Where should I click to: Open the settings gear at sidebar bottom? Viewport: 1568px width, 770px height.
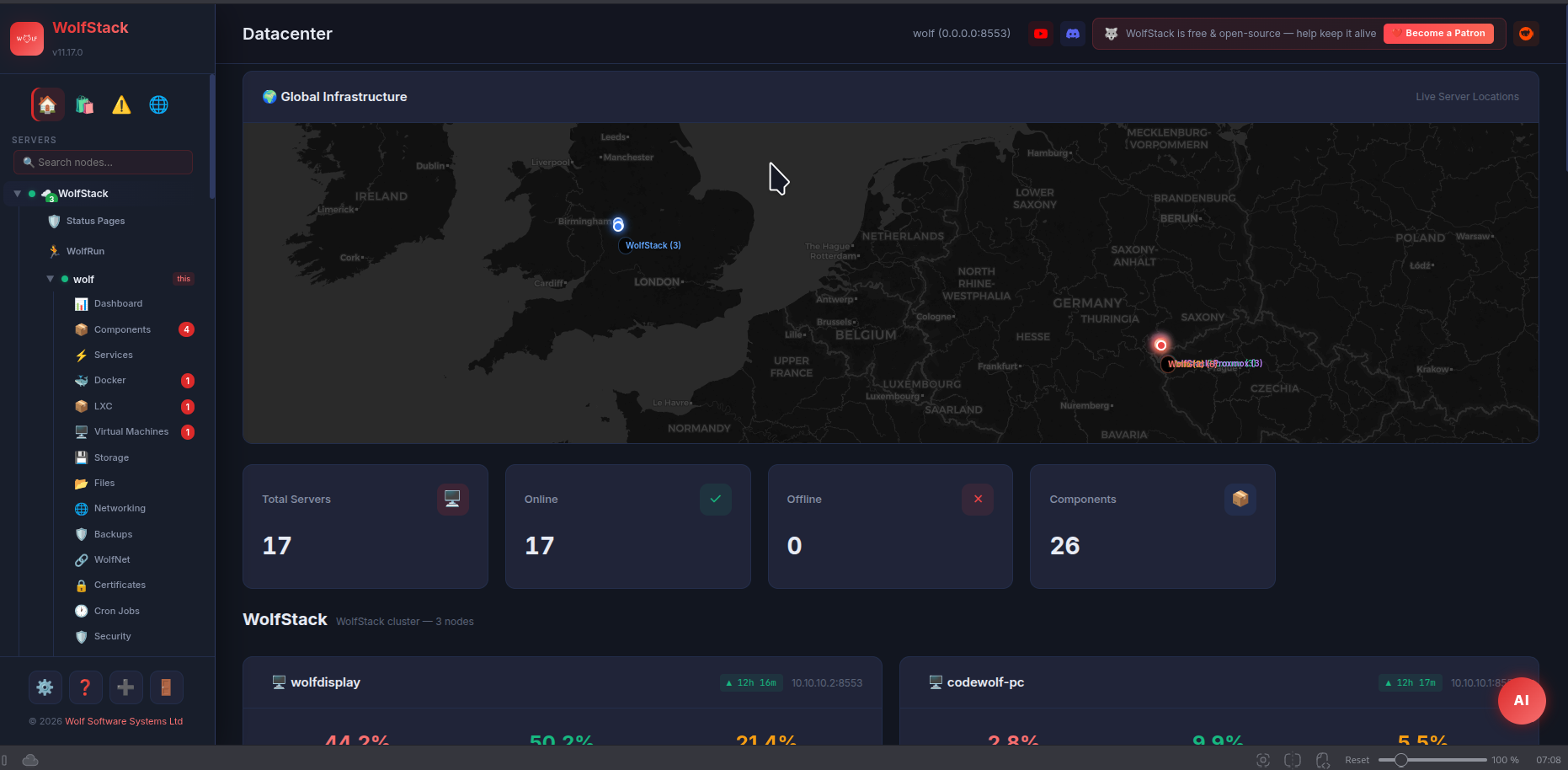(45, 687)
